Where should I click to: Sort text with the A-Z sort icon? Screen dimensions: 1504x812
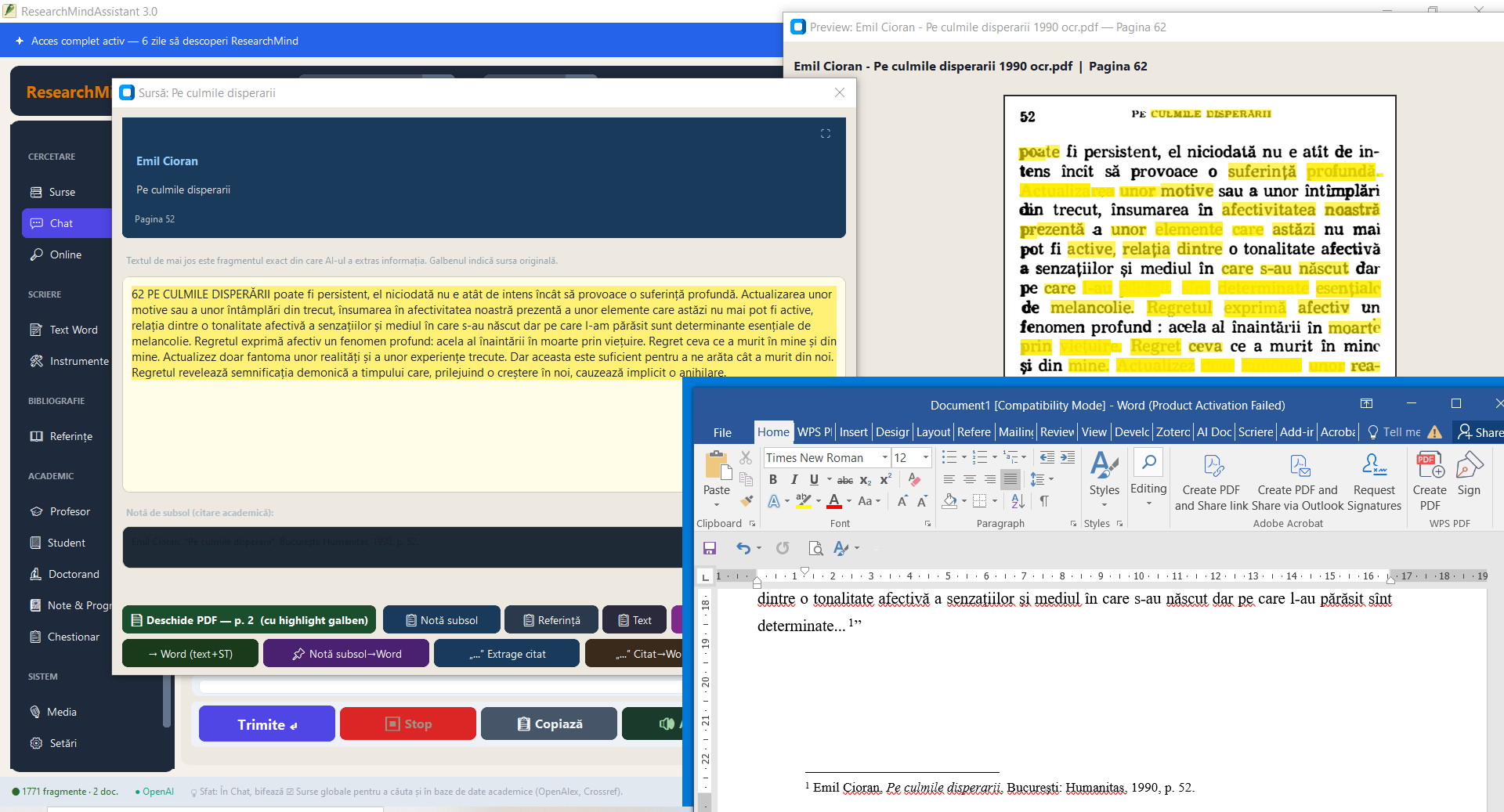point(1018,500)
